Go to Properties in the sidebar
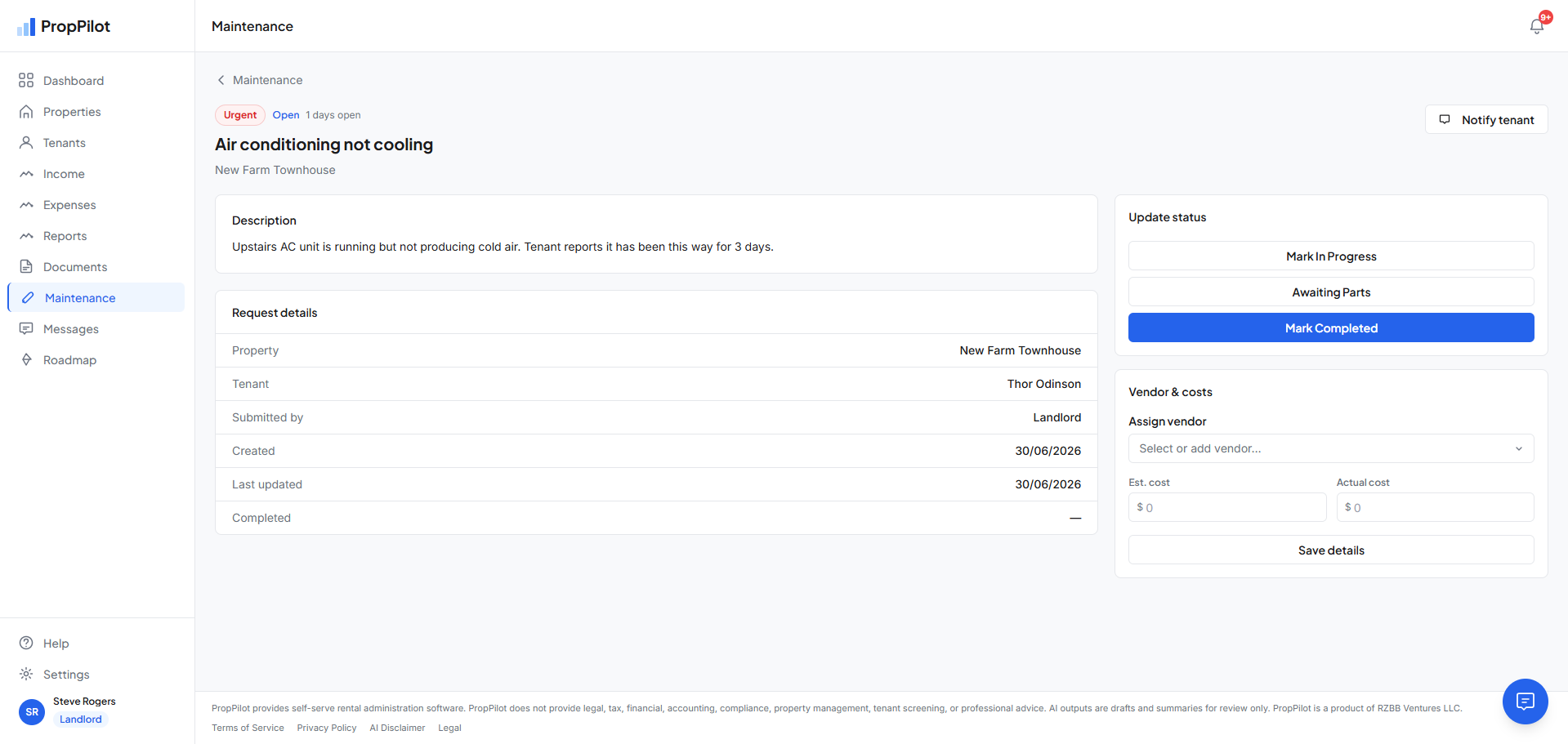This screenshot has height=744, width=1568. (96, 111)
